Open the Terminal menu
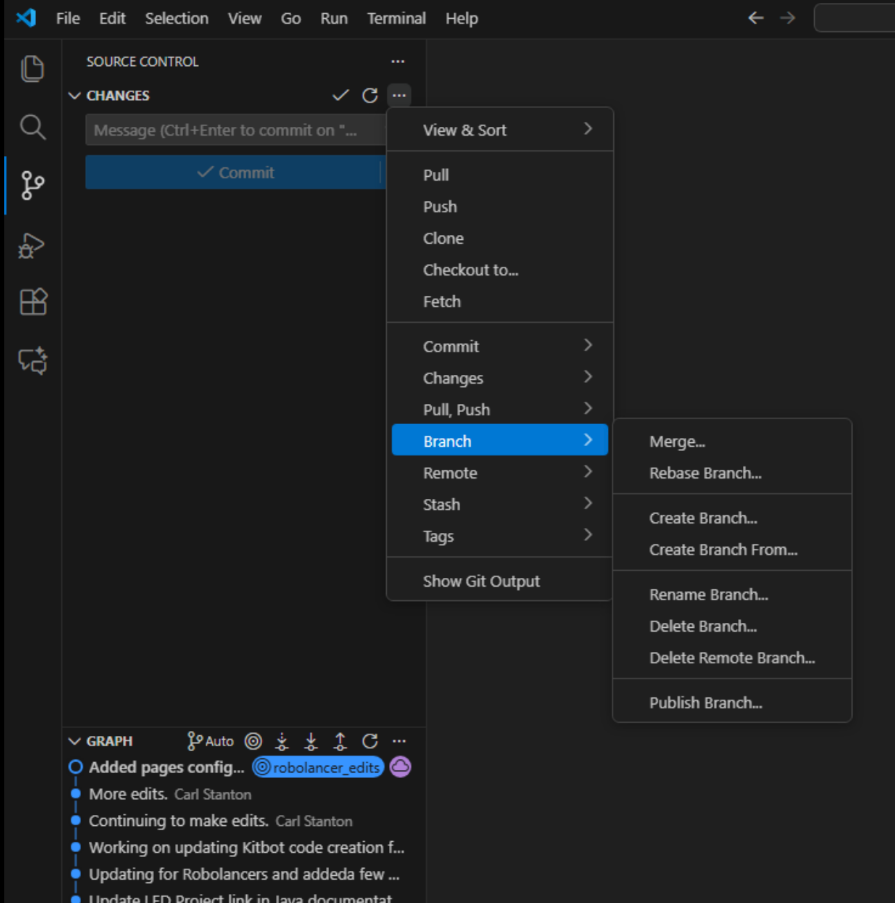 point(396,18)
